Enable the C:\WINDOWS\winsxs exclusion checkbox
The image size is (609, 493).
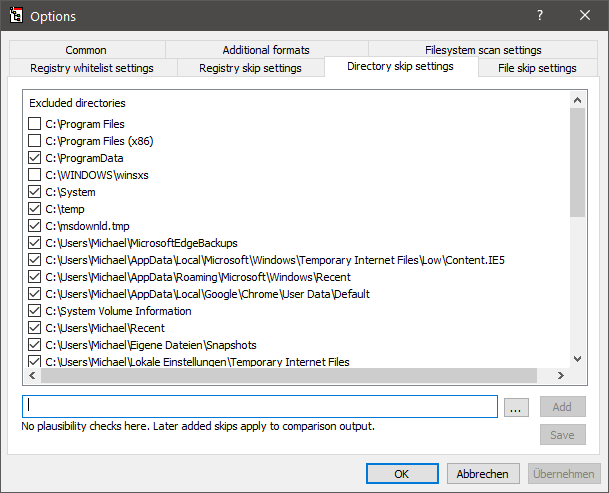click(x=35, y=175)
